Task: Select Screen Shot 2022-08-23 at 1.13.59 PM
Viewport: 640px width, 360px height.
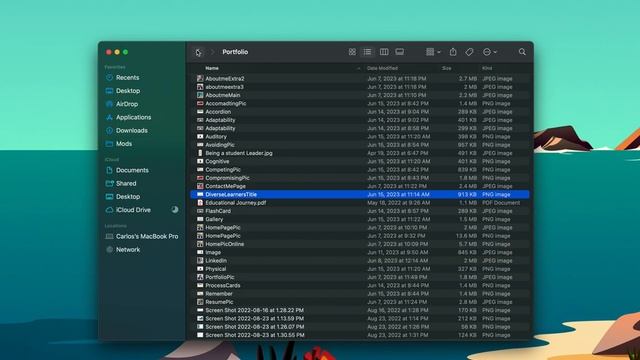Action: click(360, 318)
